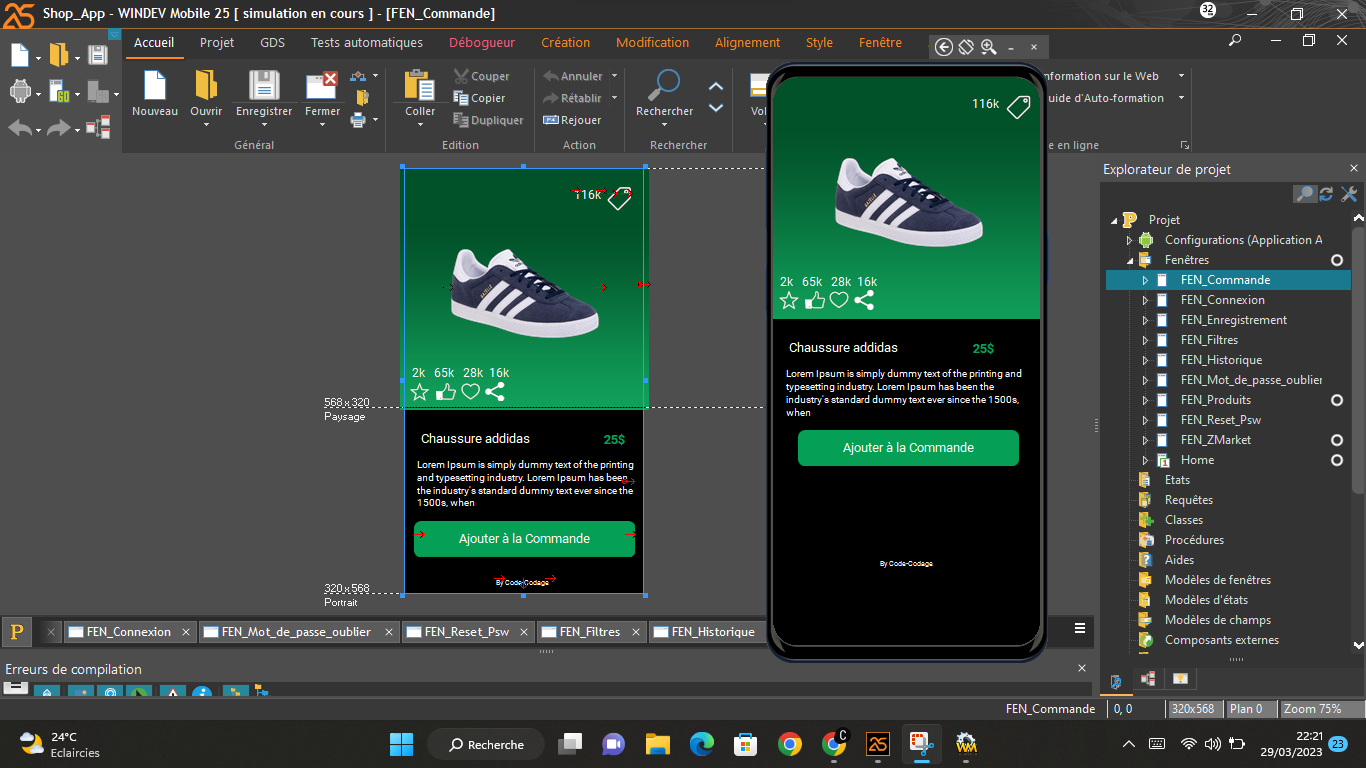Screen dimensions: 1366x768
Task: Click the Couper scissors button
Action: pyautogui.click(x=481, y=76)
